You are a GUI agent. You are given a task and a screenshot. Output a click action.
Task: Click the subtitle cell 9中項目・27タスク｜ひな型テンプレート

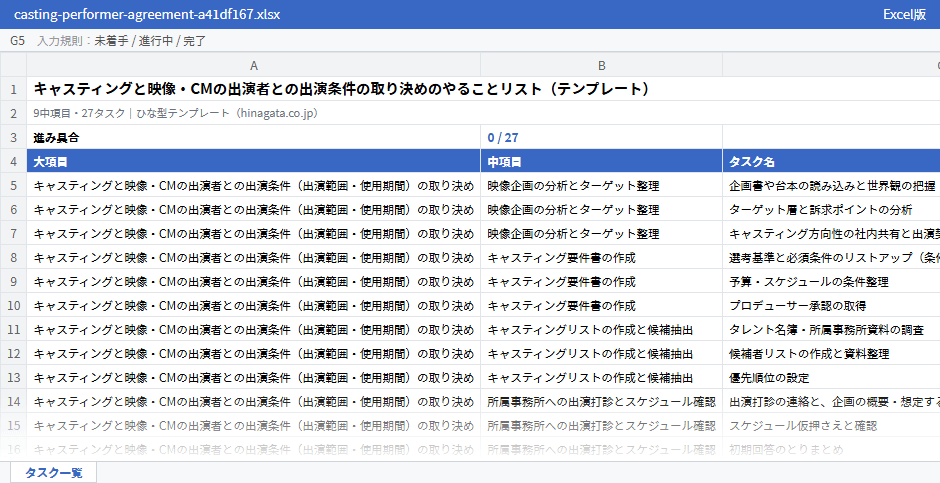point(176,113)
